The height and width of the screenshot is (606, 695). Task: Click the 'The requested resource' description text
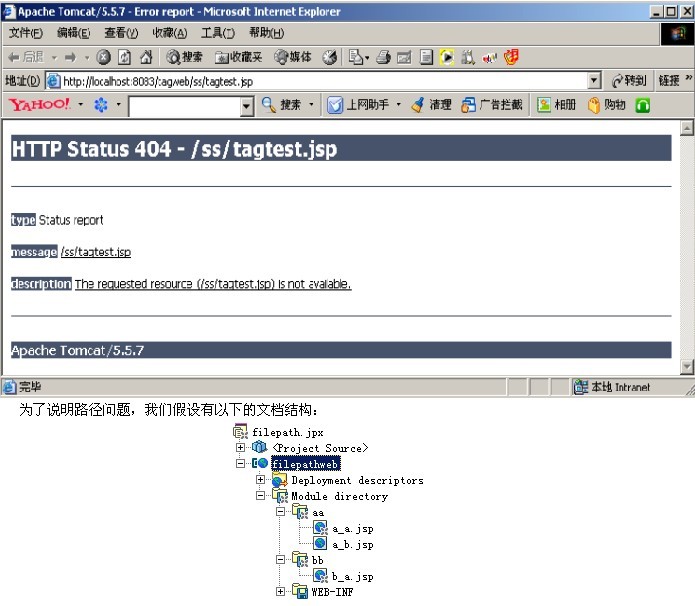click(x=213, y=284)
